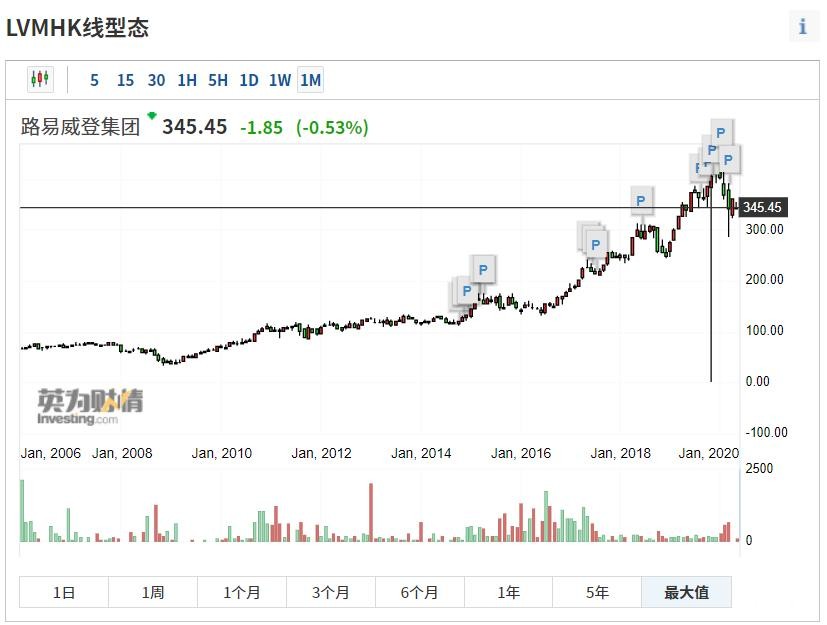This screenshot has height=625, width=827.
Task: Open the info icon at top right
Action: click(802, 27)
